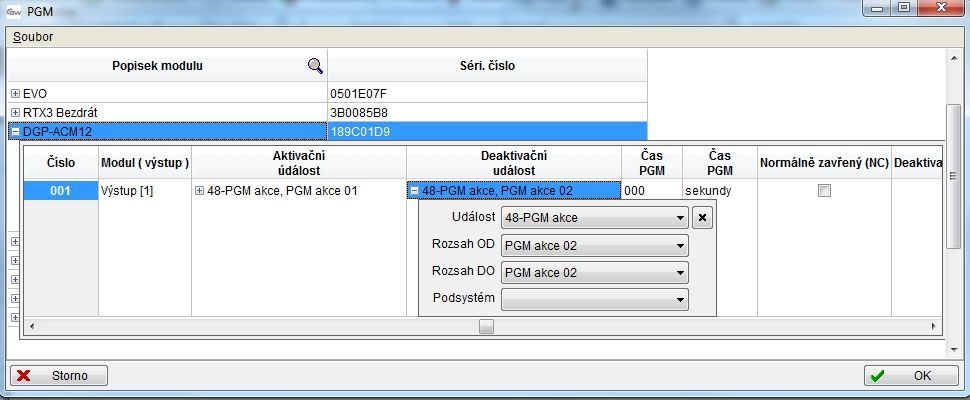This screenshot has height=400, width=970.
Task: Select row number 001
Action: (x=60, y=191)
